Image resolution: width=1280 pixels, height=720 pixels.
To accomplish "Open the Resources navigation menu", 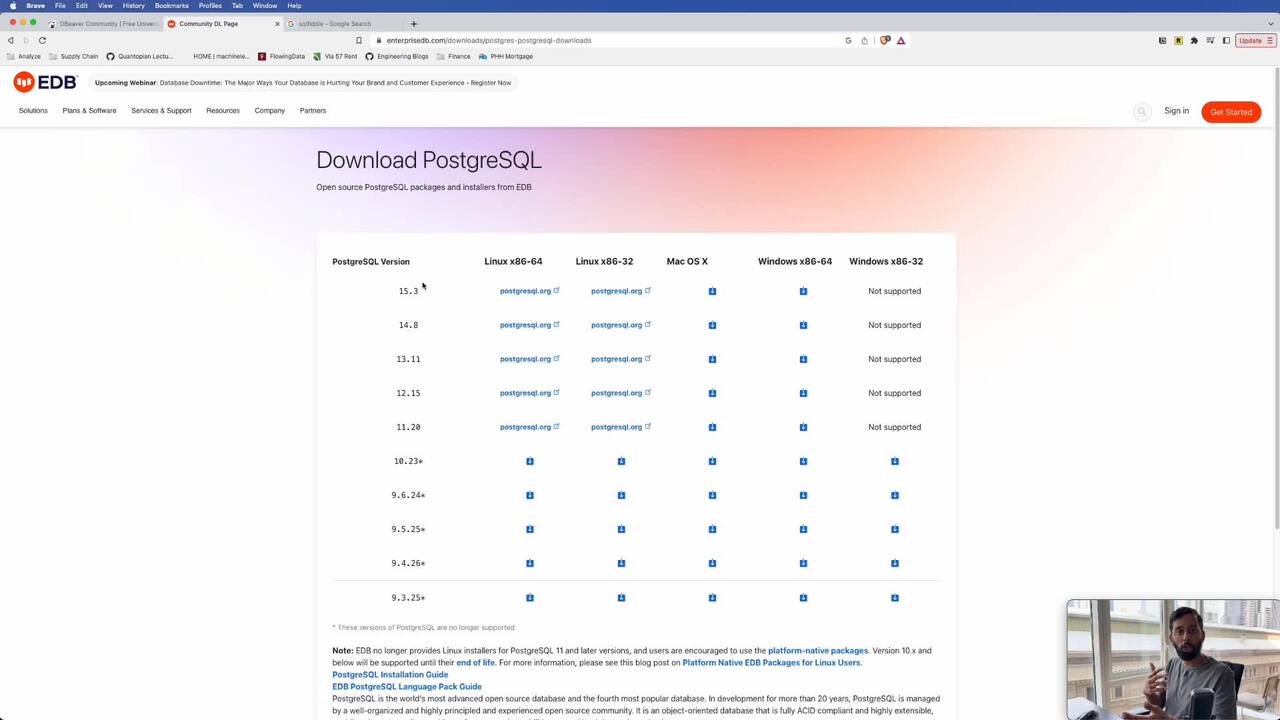I will coord(223,111).
